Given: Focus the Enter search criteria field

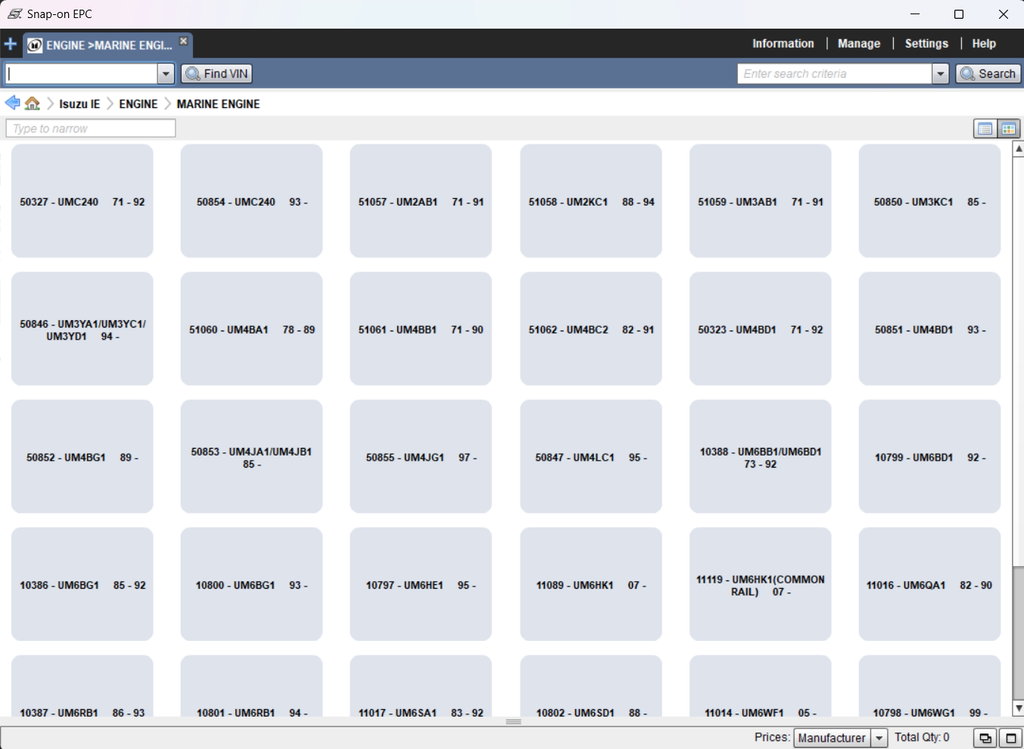Looking at the screenshot, I should point(835,74).
